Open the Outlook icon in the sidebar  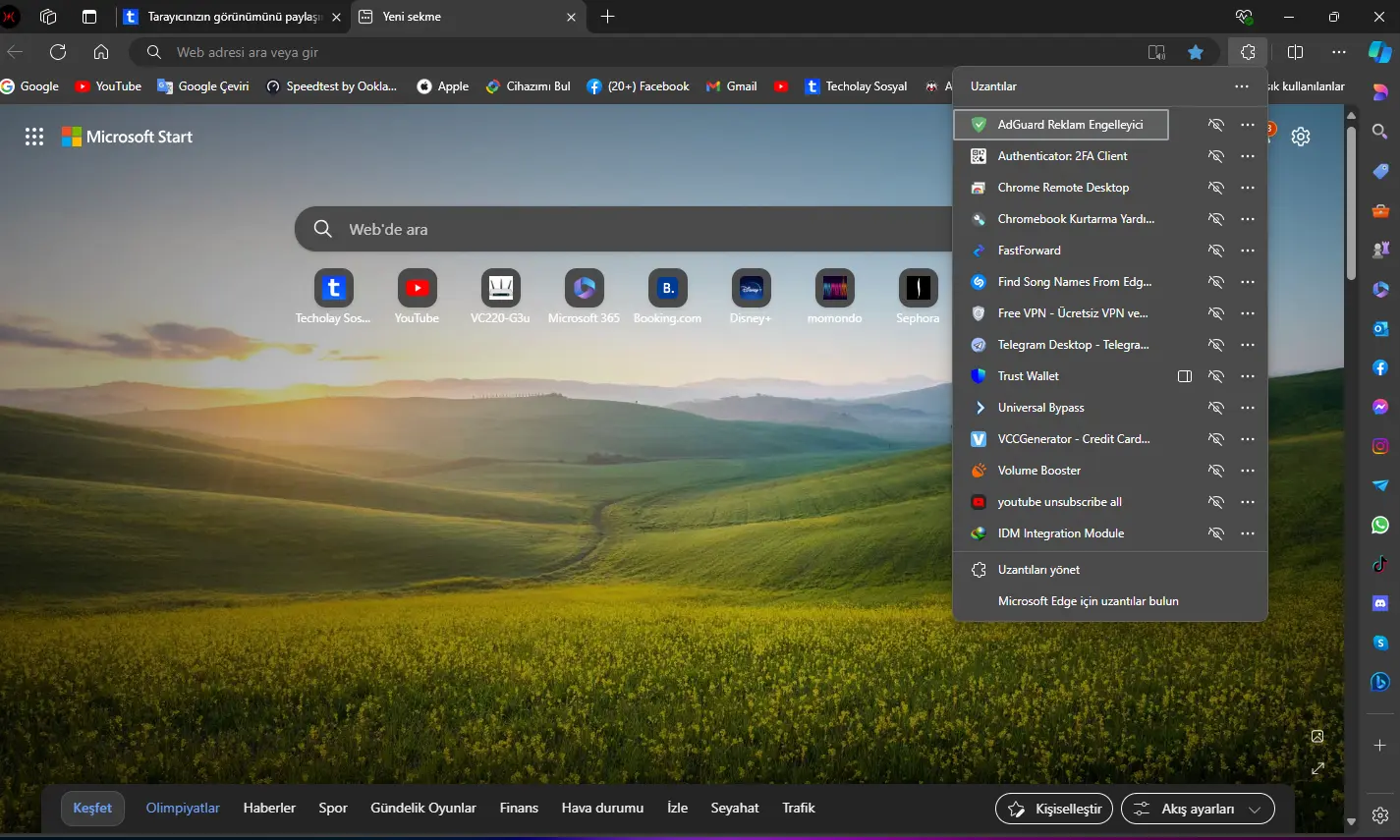coord(1380,328)
